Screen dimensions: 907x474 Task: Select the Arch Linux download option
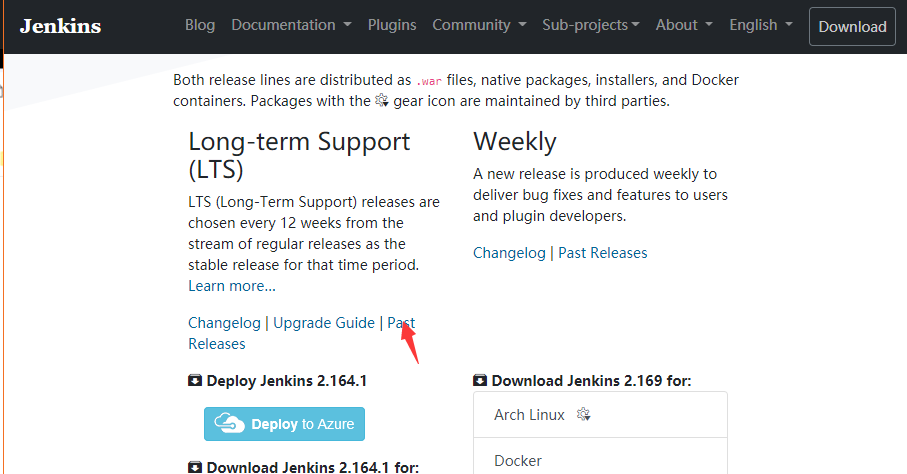pyautogui.click(x=600, y=414)
